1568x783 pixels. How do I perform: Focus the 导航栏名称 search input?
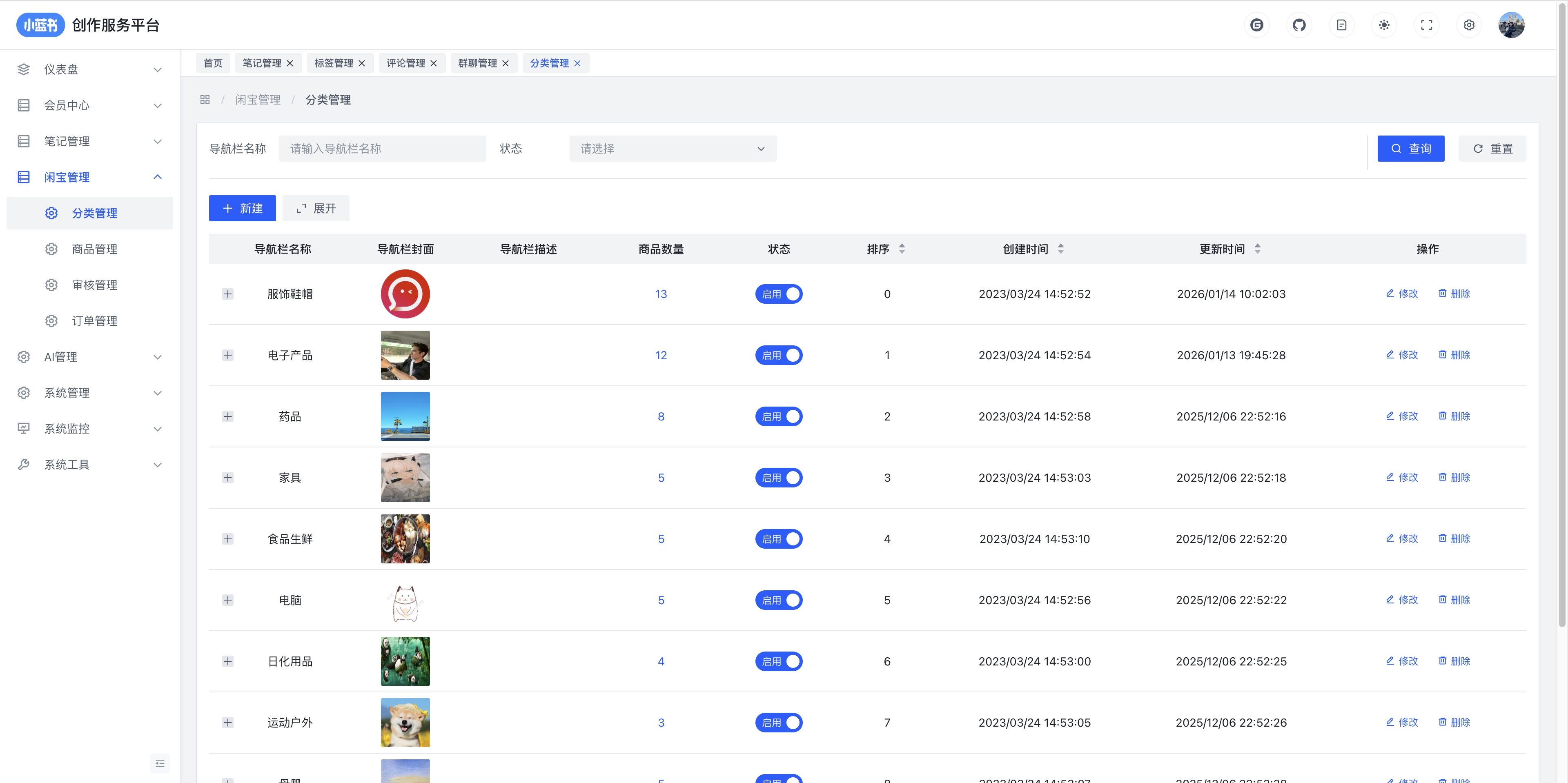click(382, 149)
